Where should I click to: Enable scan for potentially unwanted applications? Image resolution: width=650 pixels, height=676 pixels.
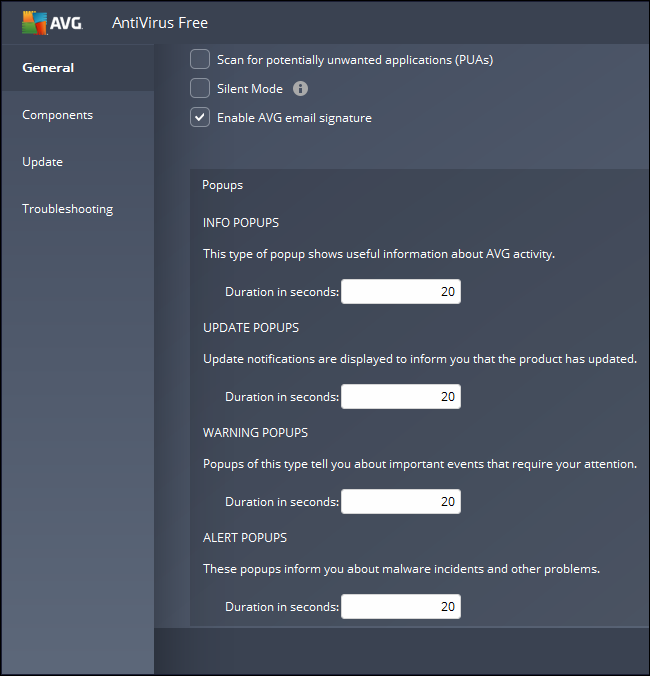(x=200, y=59)
